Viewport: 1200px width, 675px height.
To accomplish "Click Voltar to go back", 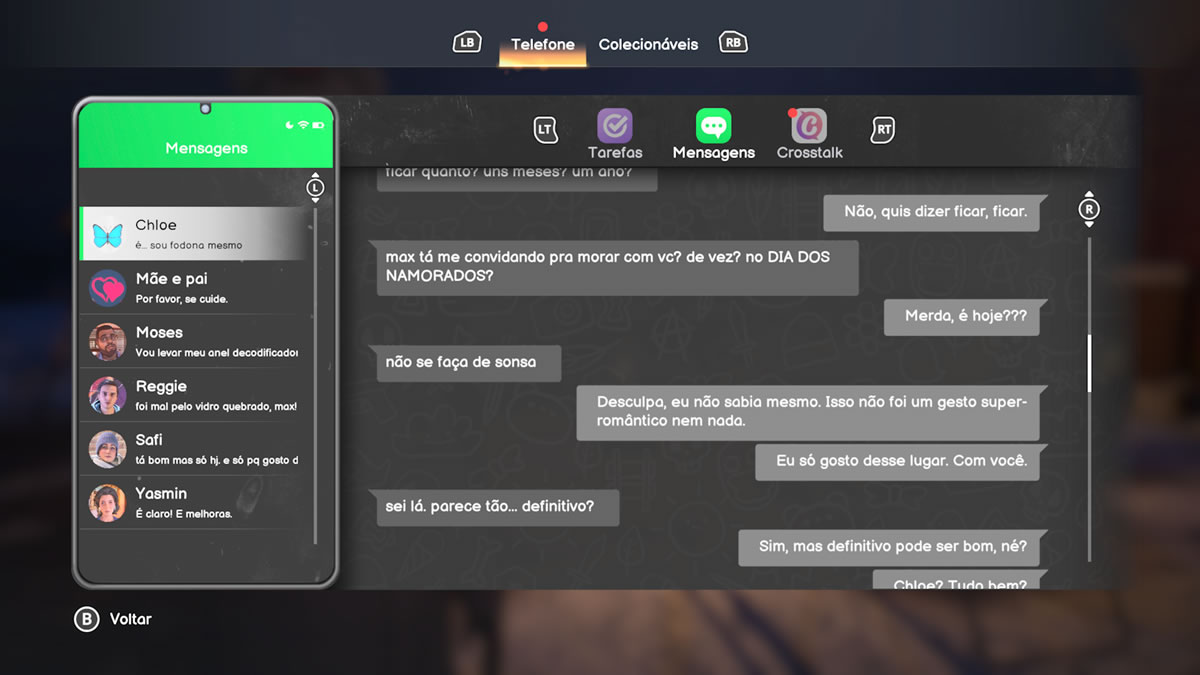I will click(x=131, y=619).
